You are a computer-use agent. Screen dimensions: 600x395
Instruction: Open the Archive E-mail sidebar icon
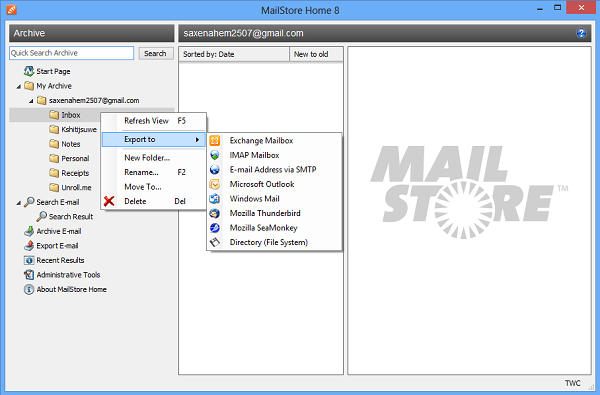[29, 231]
